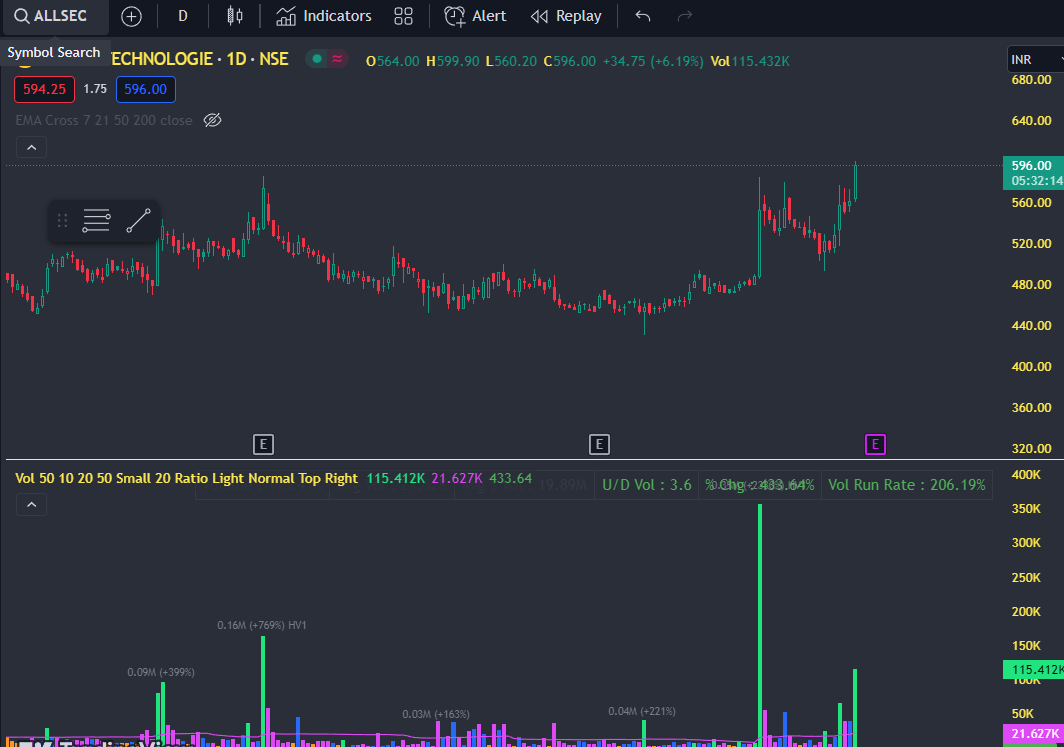Change chart style via the candlestick icon
The height and width of the screenshot is (747, 1064).
coord(236,16)
